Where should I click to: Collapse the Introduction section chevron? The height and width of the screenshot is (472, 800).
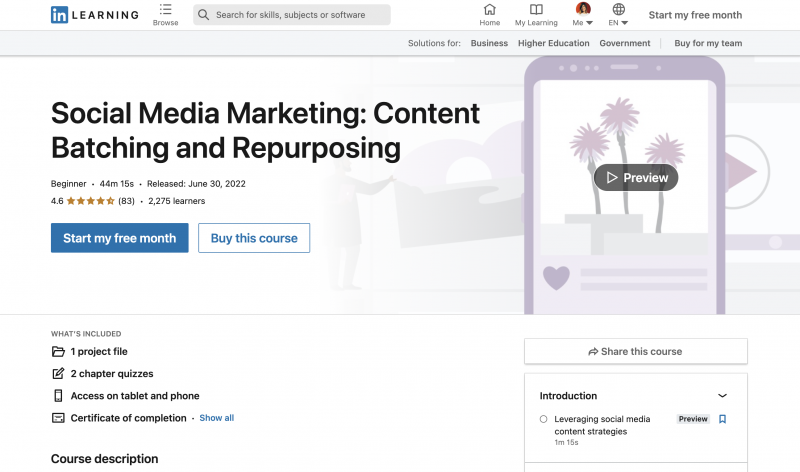point(722,395)
